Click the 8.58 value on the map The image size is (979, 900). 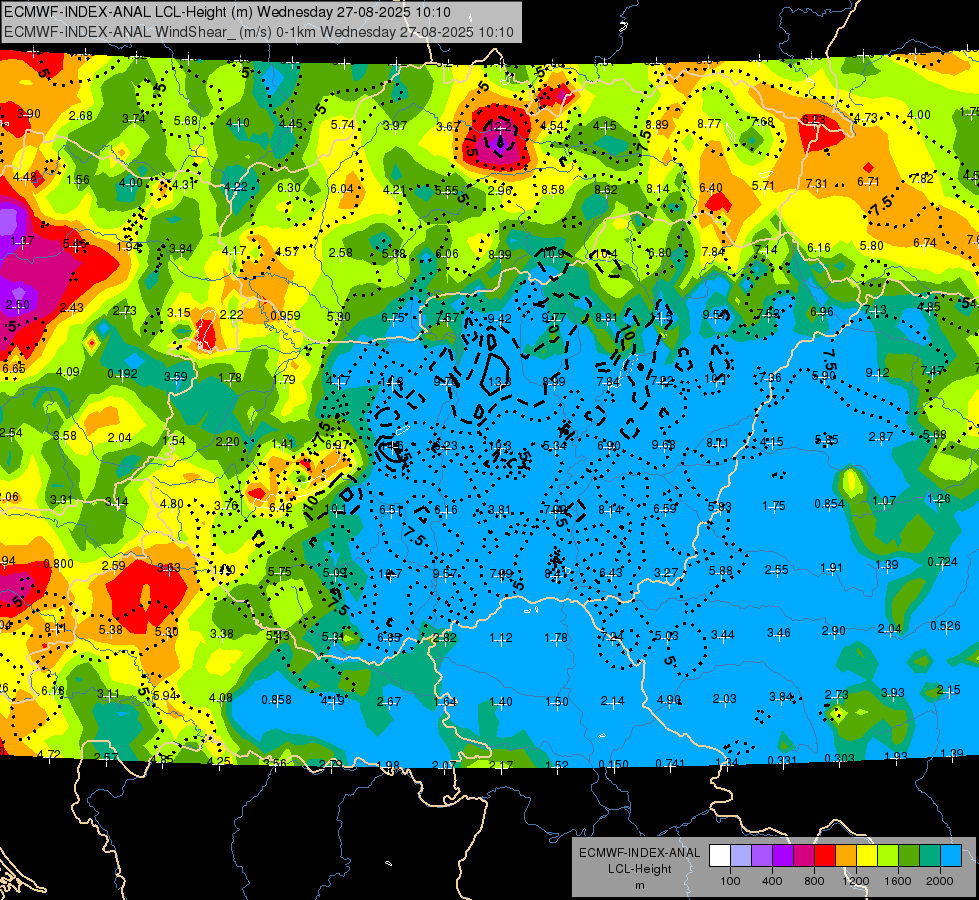point(553,189)
